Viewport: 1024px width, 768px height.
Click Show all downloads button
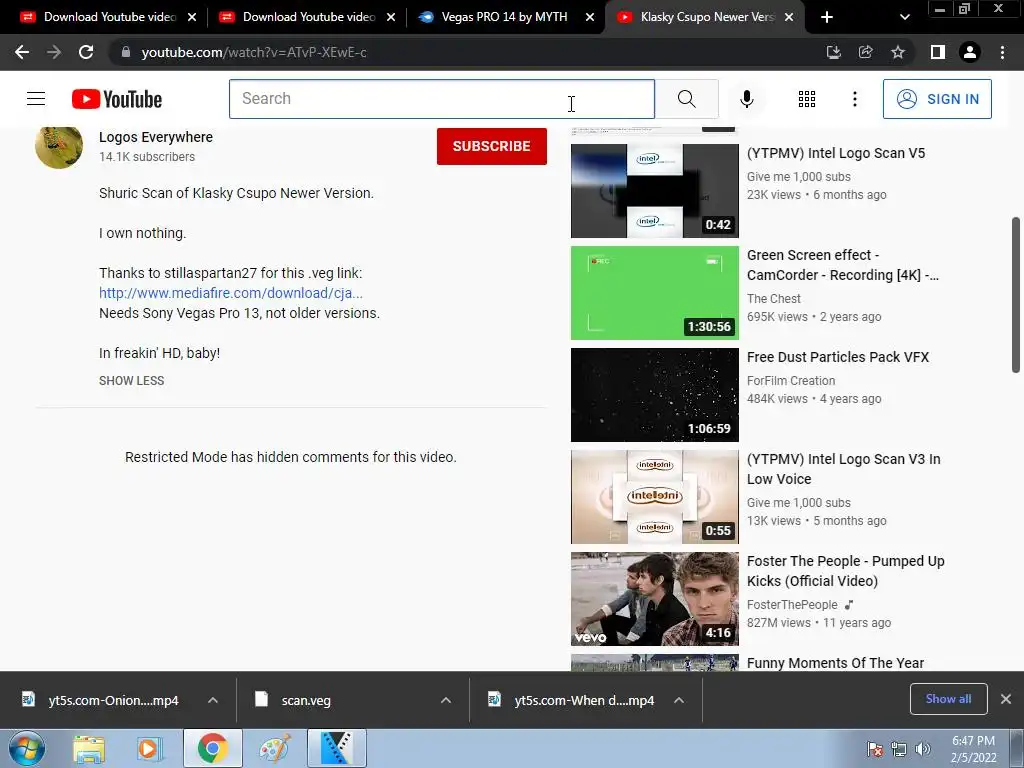[948, 699]
